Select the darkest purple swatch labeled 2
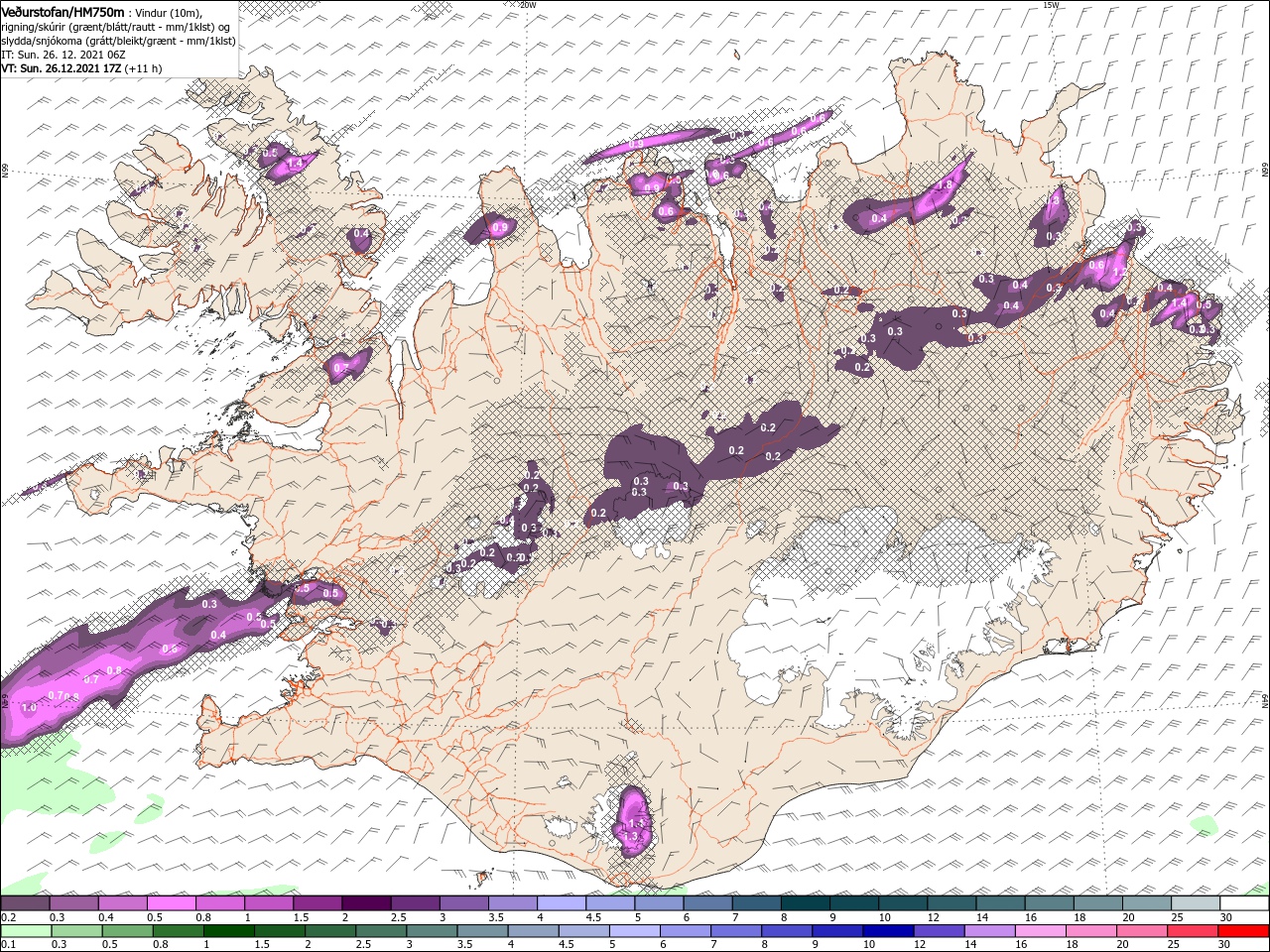This screenshot has width=1270, height=952. (x=365, y=903)
